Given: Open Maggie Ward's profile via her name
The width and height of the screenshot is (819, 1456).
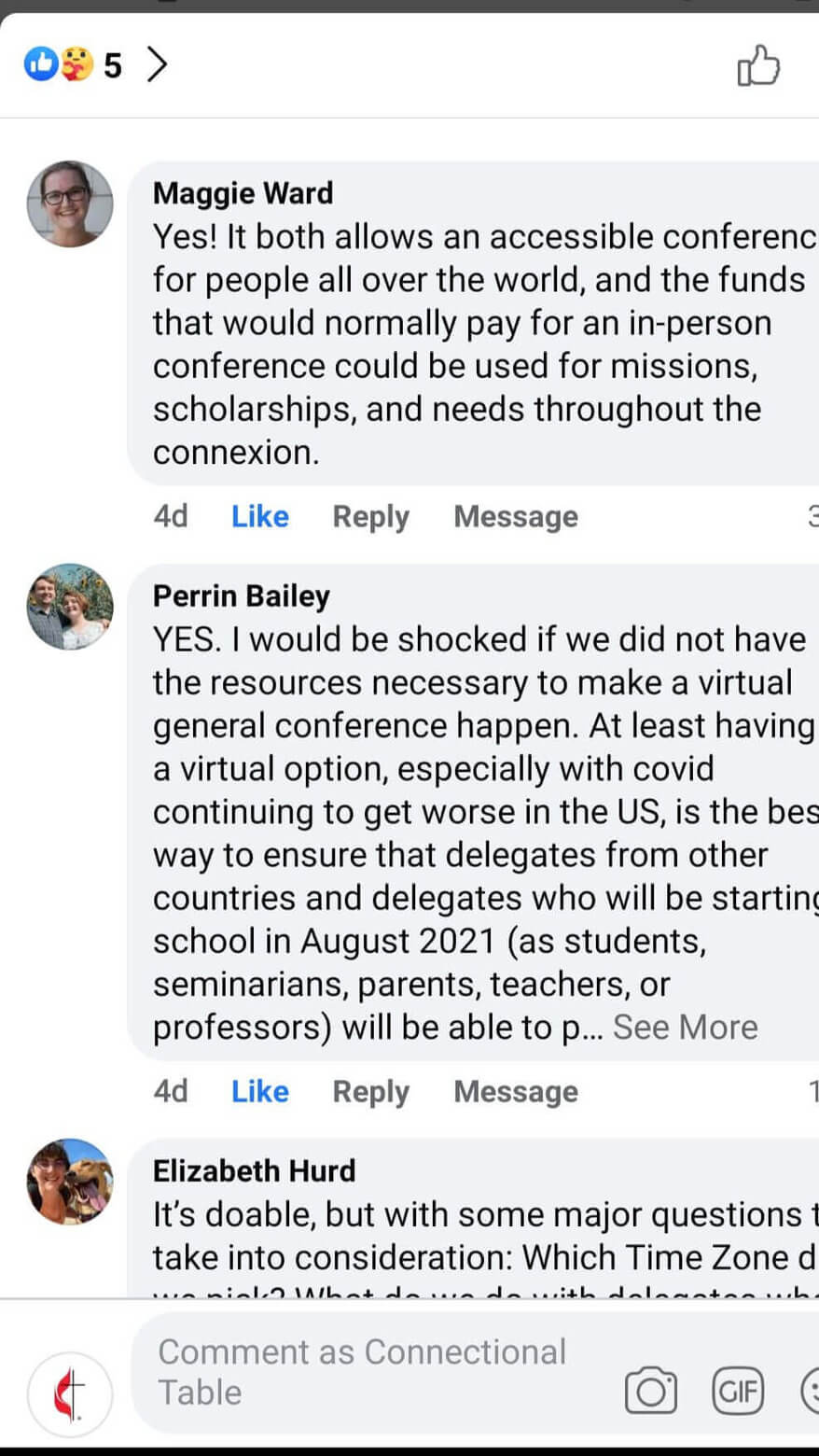Looking at the screenshot, I should tap(243, 192).
